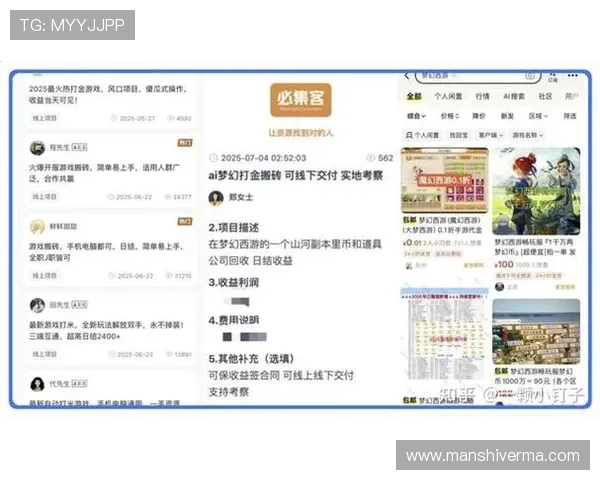
Task: Switch to the 用户 tab
Action: 572,96
